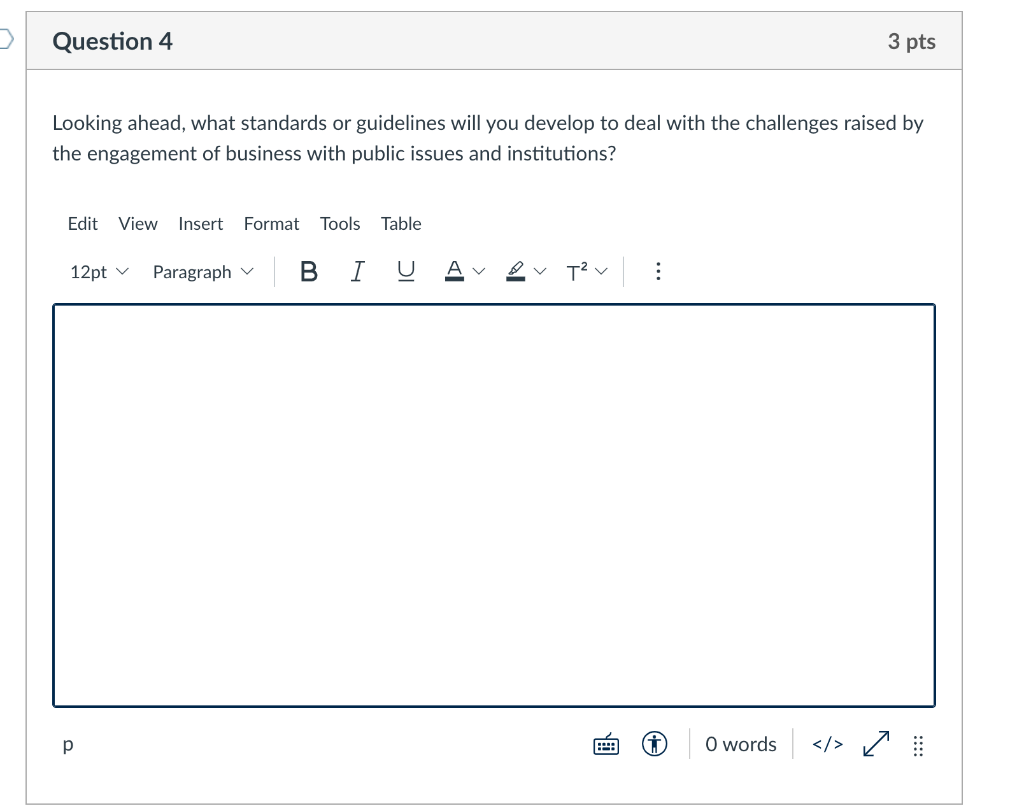
Task: Run the accessibility checker
Action: [654, 744]
